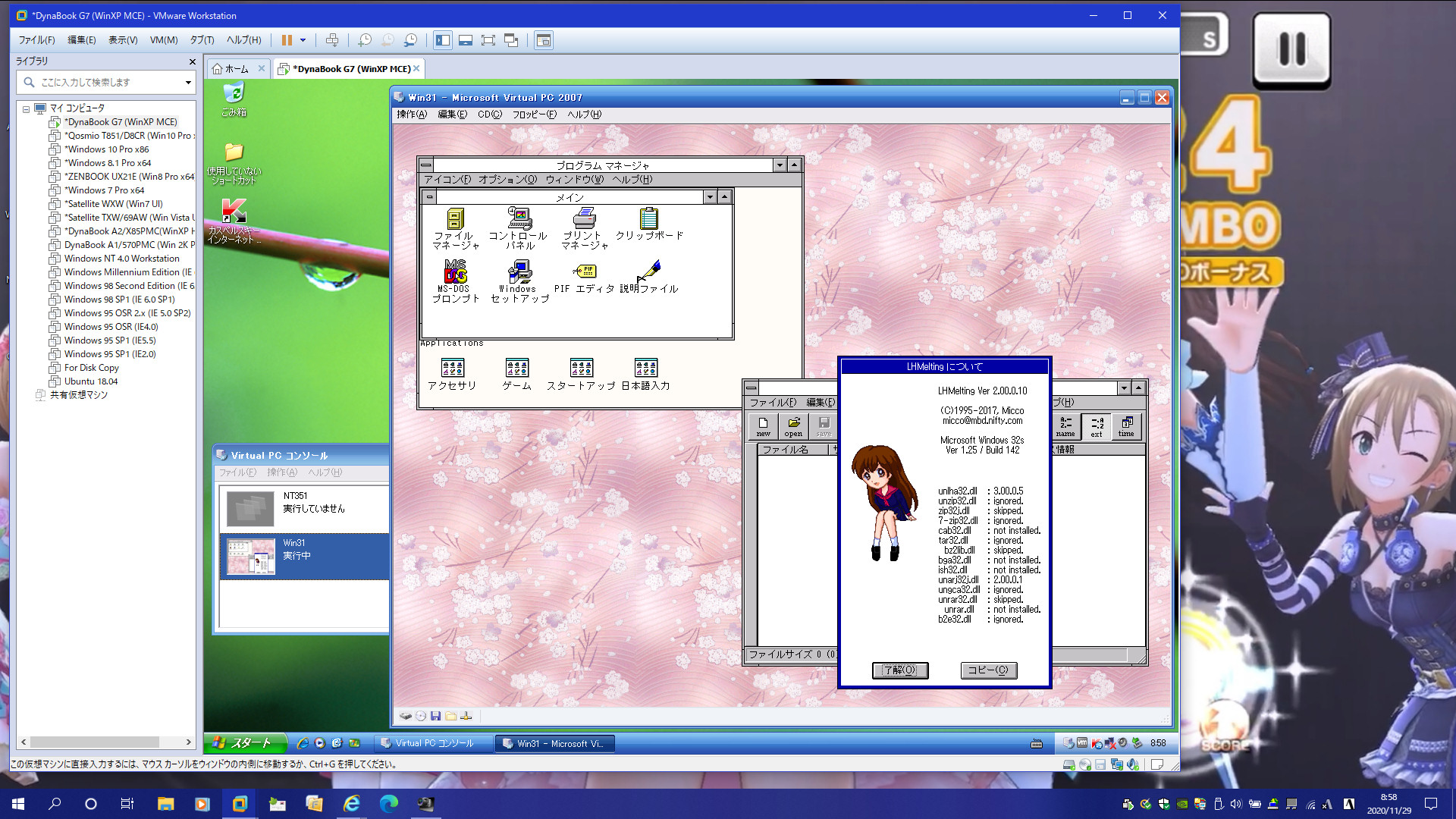Open the MS-DOS プロンプト icon
Image resolution: width=1456 pixels, height=819 pixels.
456,281
